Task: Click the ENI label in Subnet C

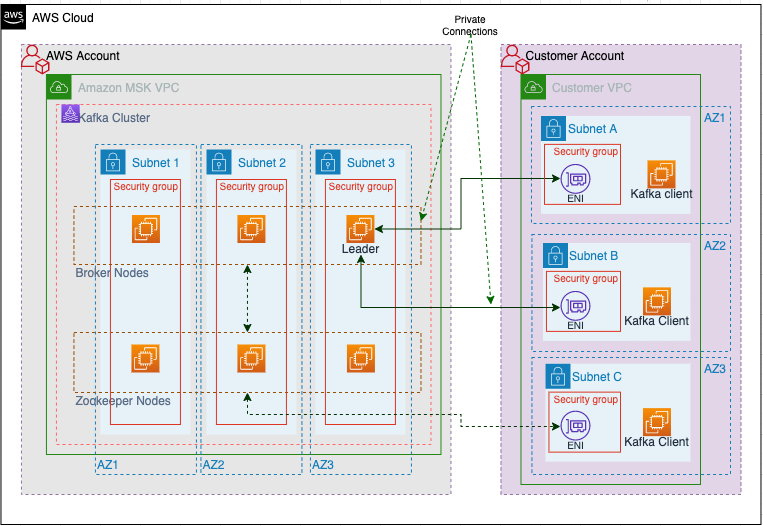Action: click(x=576, y=446)
